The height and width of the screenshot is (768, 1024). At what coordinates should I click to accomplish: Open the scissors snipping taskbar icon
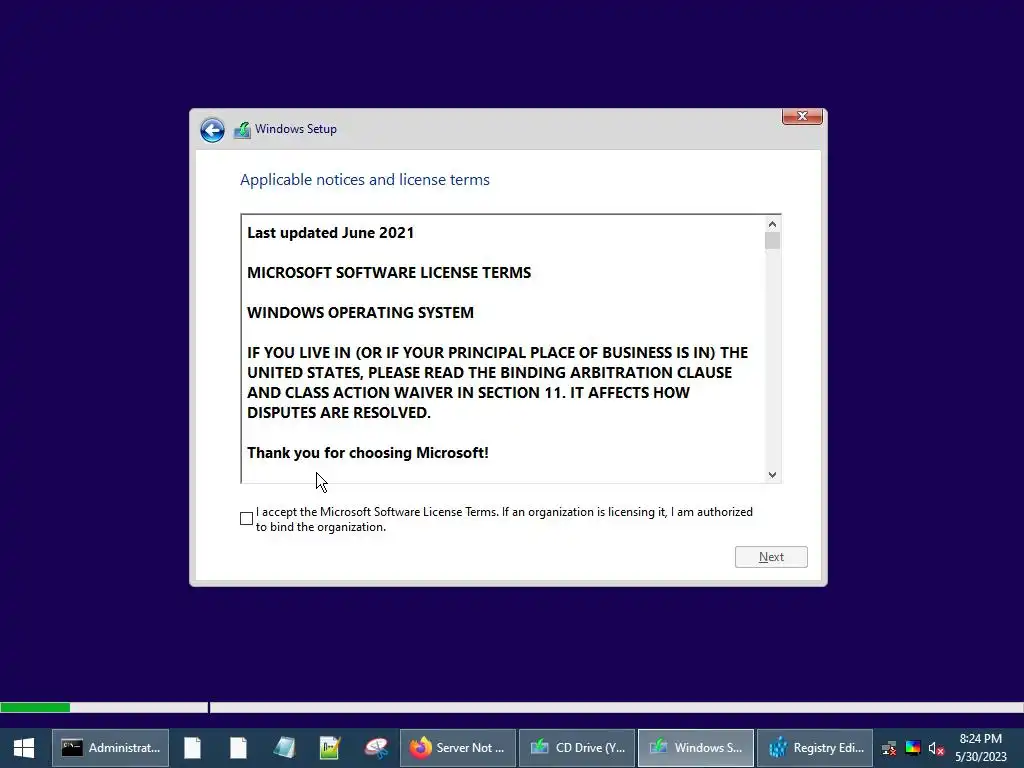[x=376, y=748]
